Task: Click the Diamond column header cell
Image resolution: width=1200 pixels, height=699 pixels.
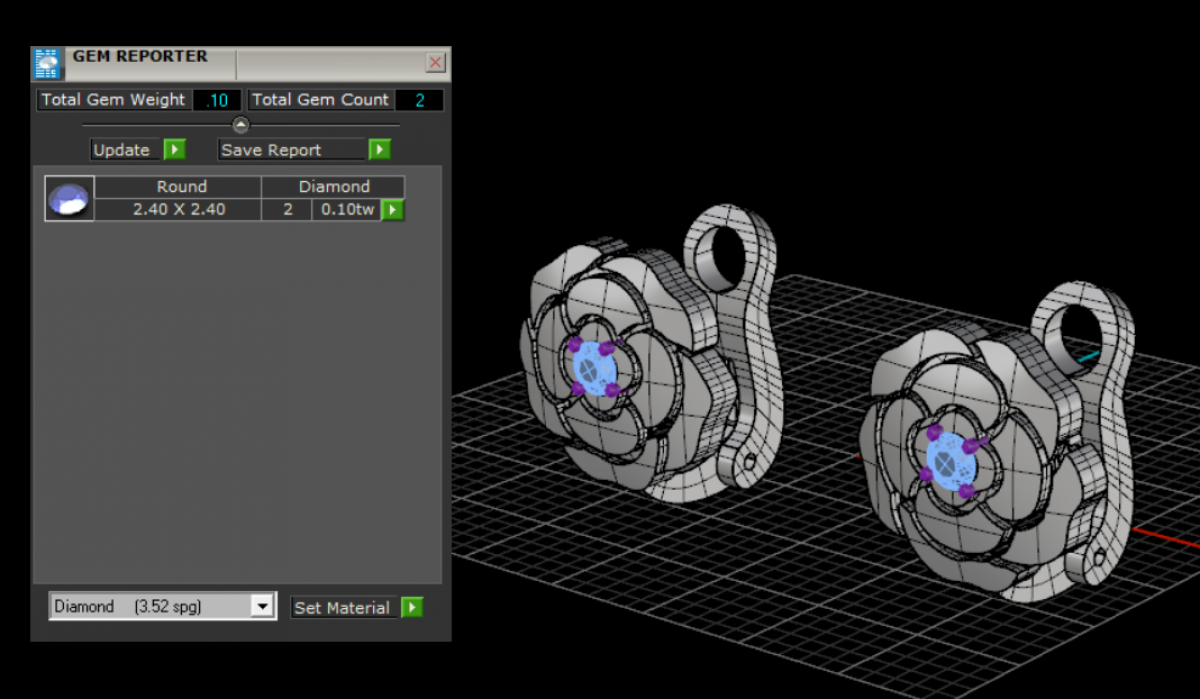Action: (x=333, y=187)
